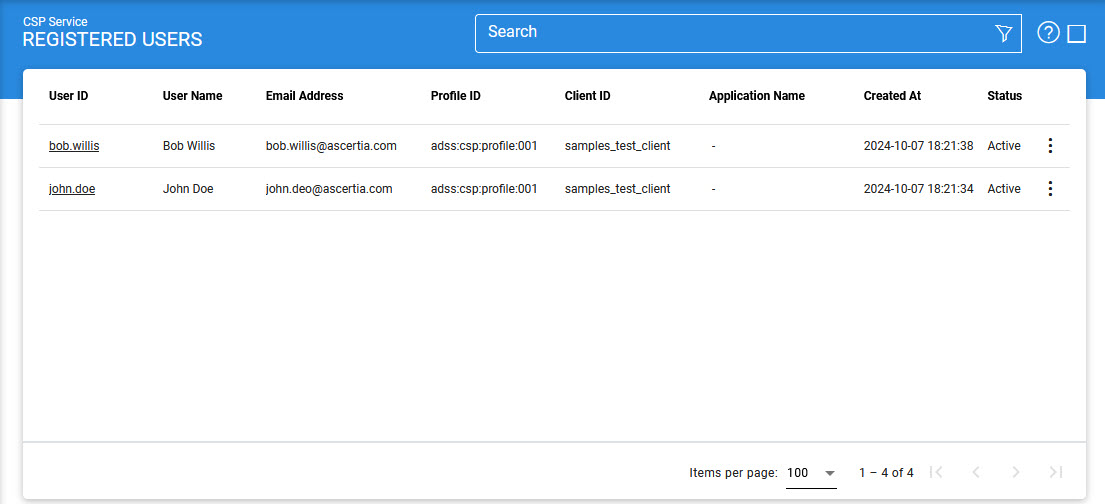Jump to the last page of results
1105x504 pixels.
1056,472
